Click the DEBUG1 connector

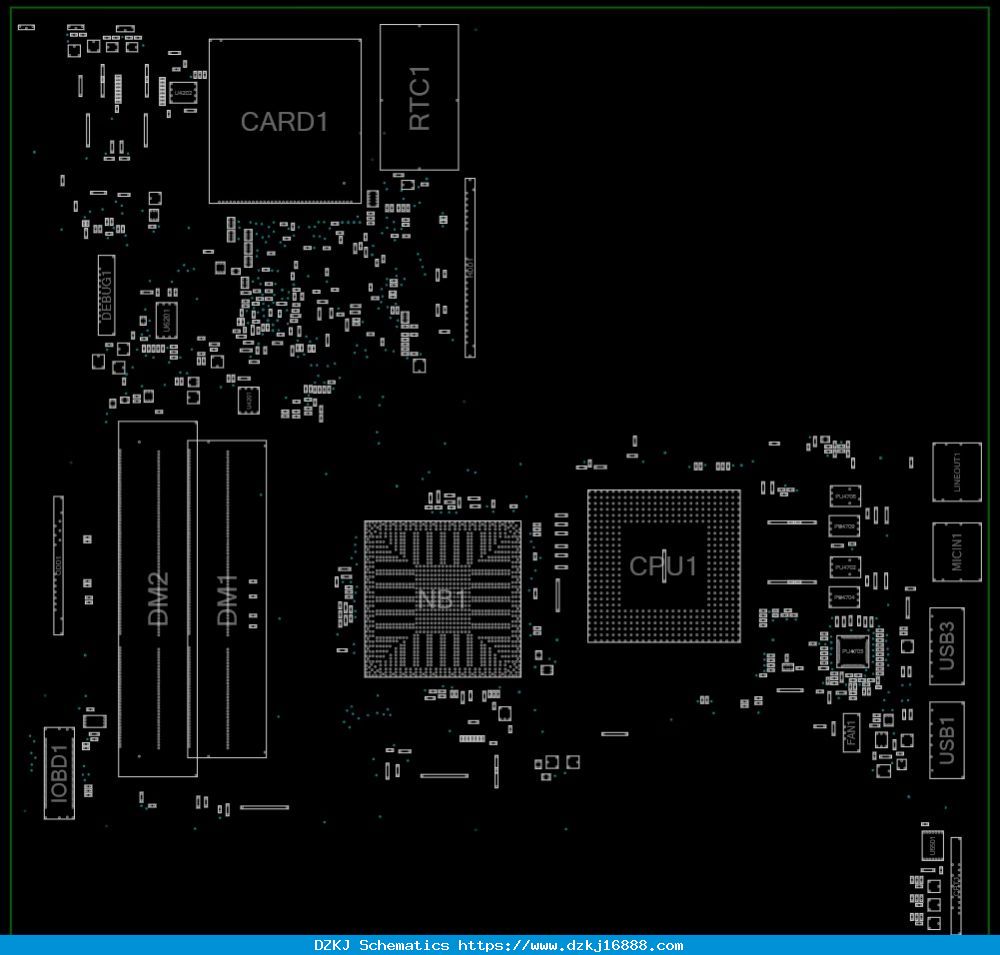click(107, 295)
